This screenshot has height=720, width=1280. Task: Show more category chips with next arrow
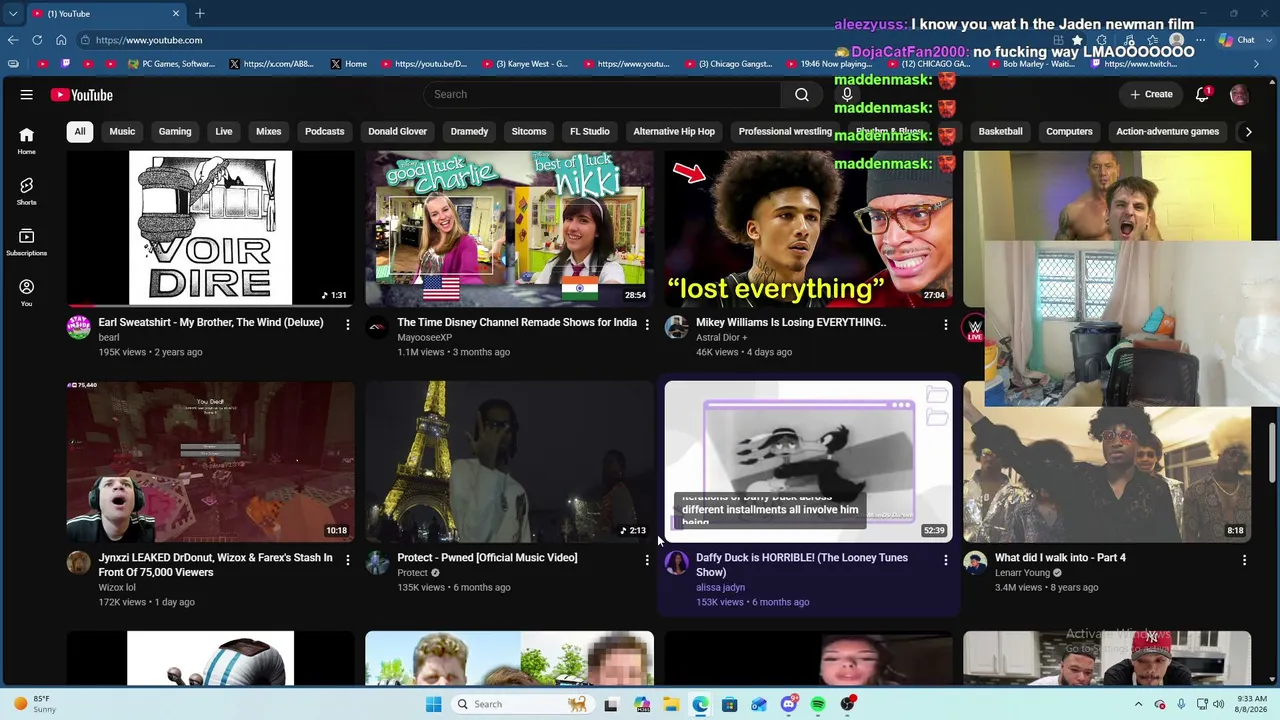[1247, 131]
